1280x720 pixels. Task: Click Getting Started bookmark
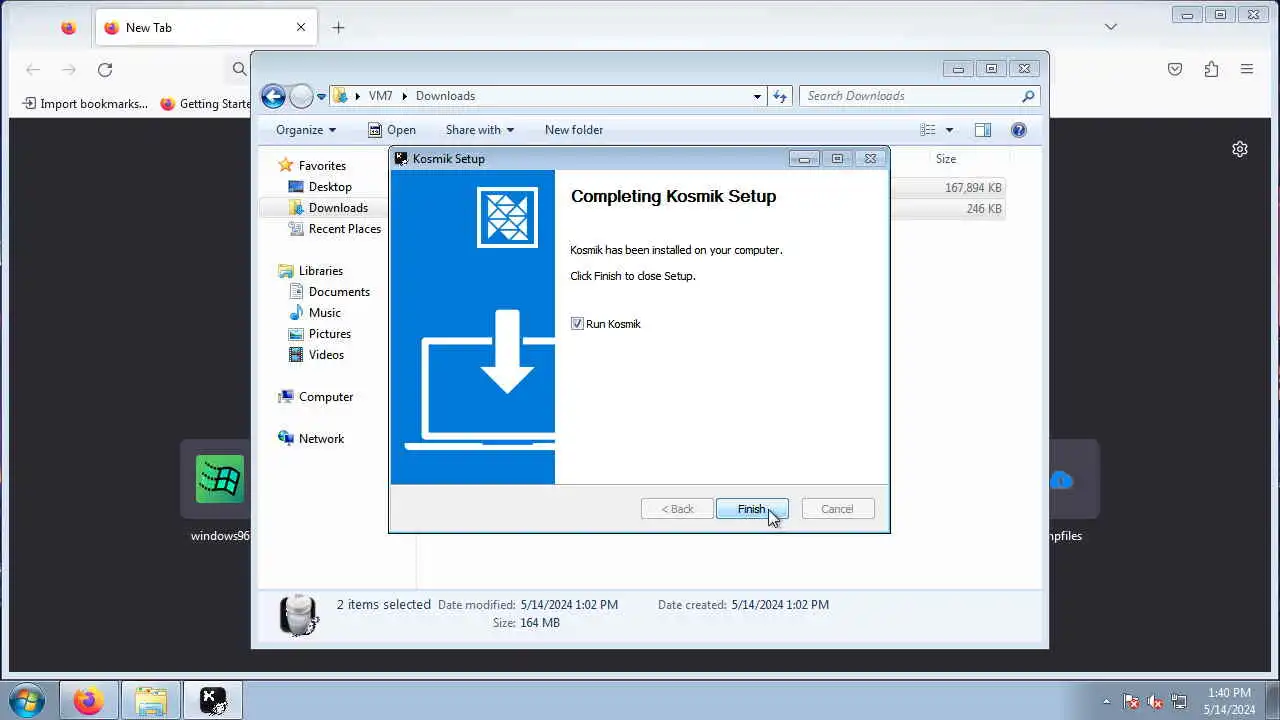point(205,104)
